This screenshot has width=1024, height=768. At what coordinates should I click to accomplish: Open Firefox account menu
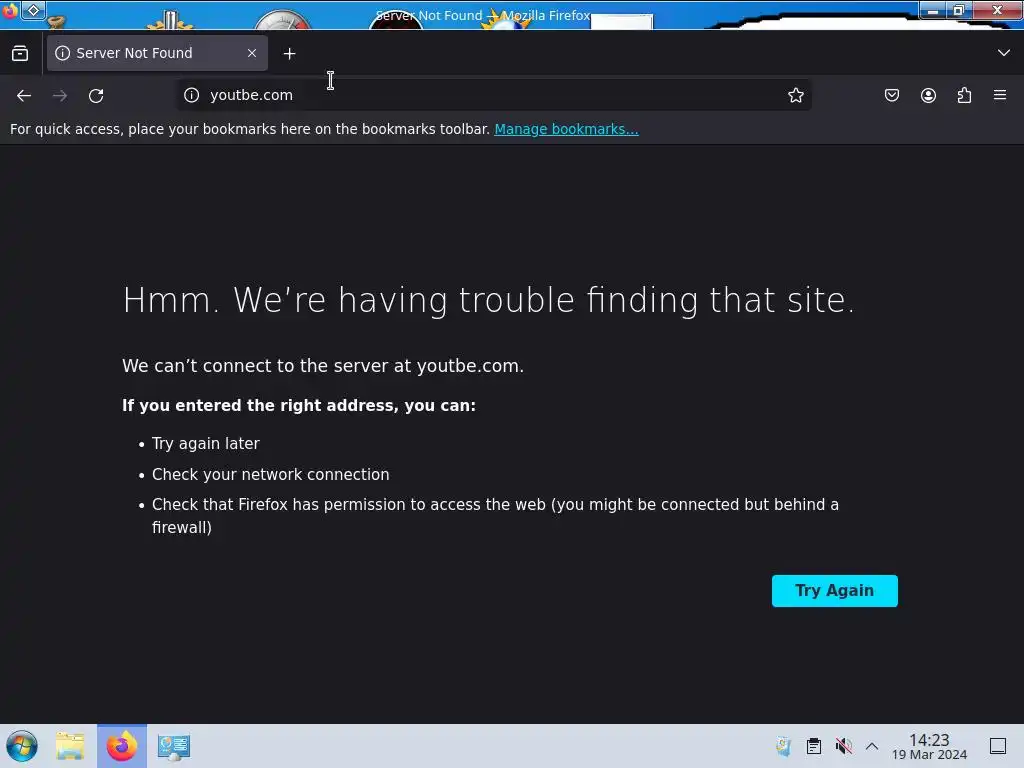point(928,95)
